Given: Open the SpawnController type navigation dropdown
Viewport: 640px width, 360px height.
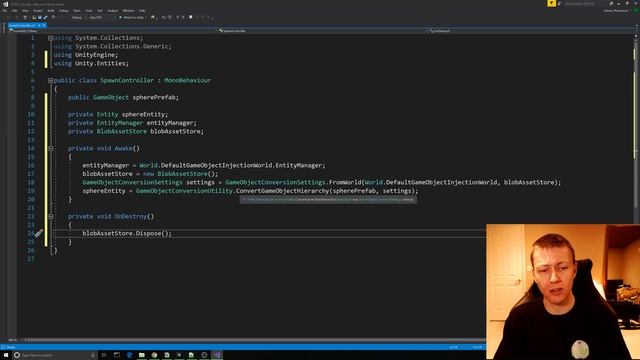Looking at the screenshot, I should point(321,31).
